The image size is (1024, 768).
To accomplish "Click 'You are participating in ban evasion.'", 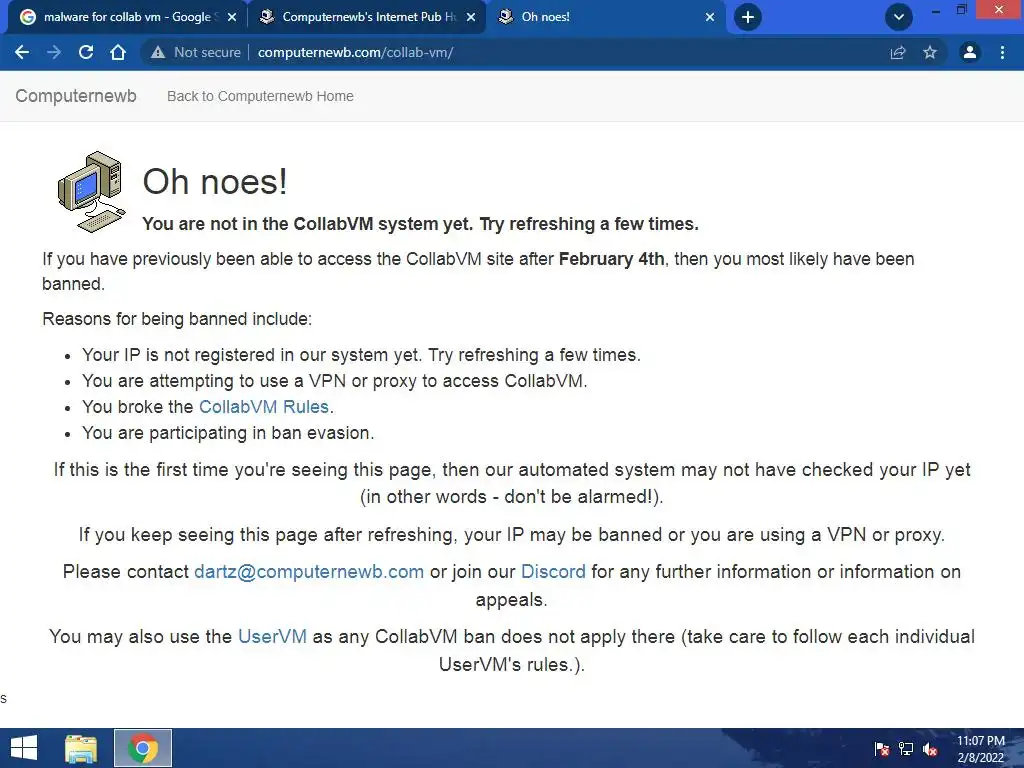I will point(228,432).
